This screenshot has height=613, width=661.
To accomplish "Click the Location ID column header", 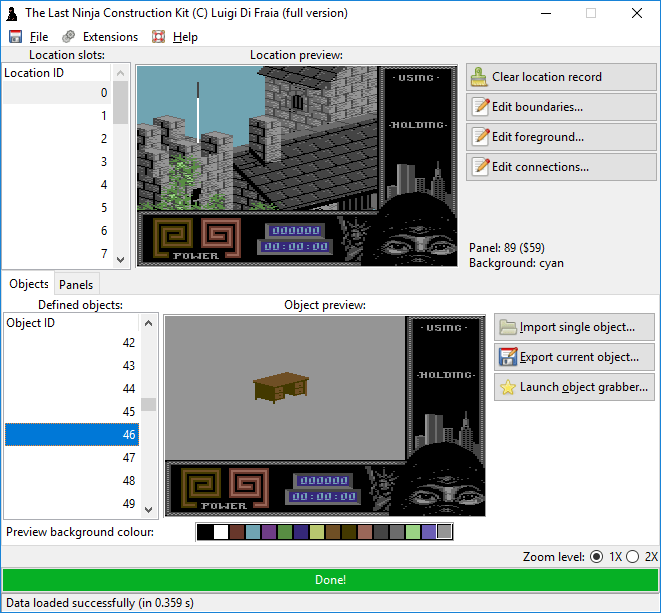I will (58, 73).
